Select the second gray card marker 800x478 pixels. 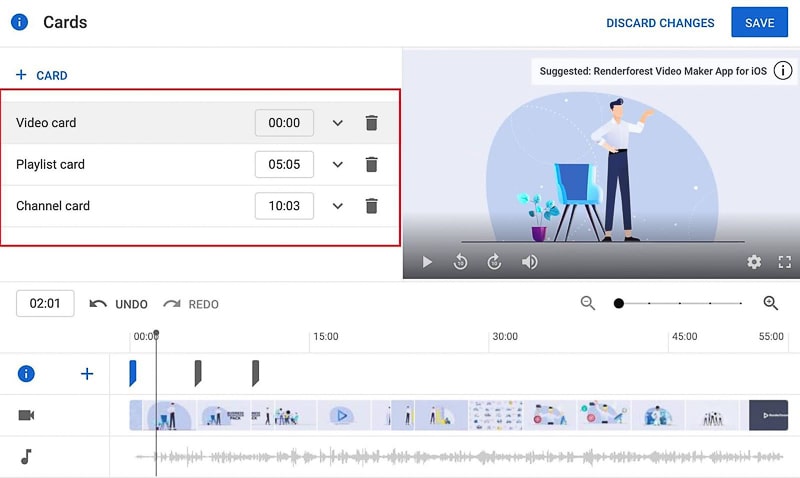click(198, 373)
